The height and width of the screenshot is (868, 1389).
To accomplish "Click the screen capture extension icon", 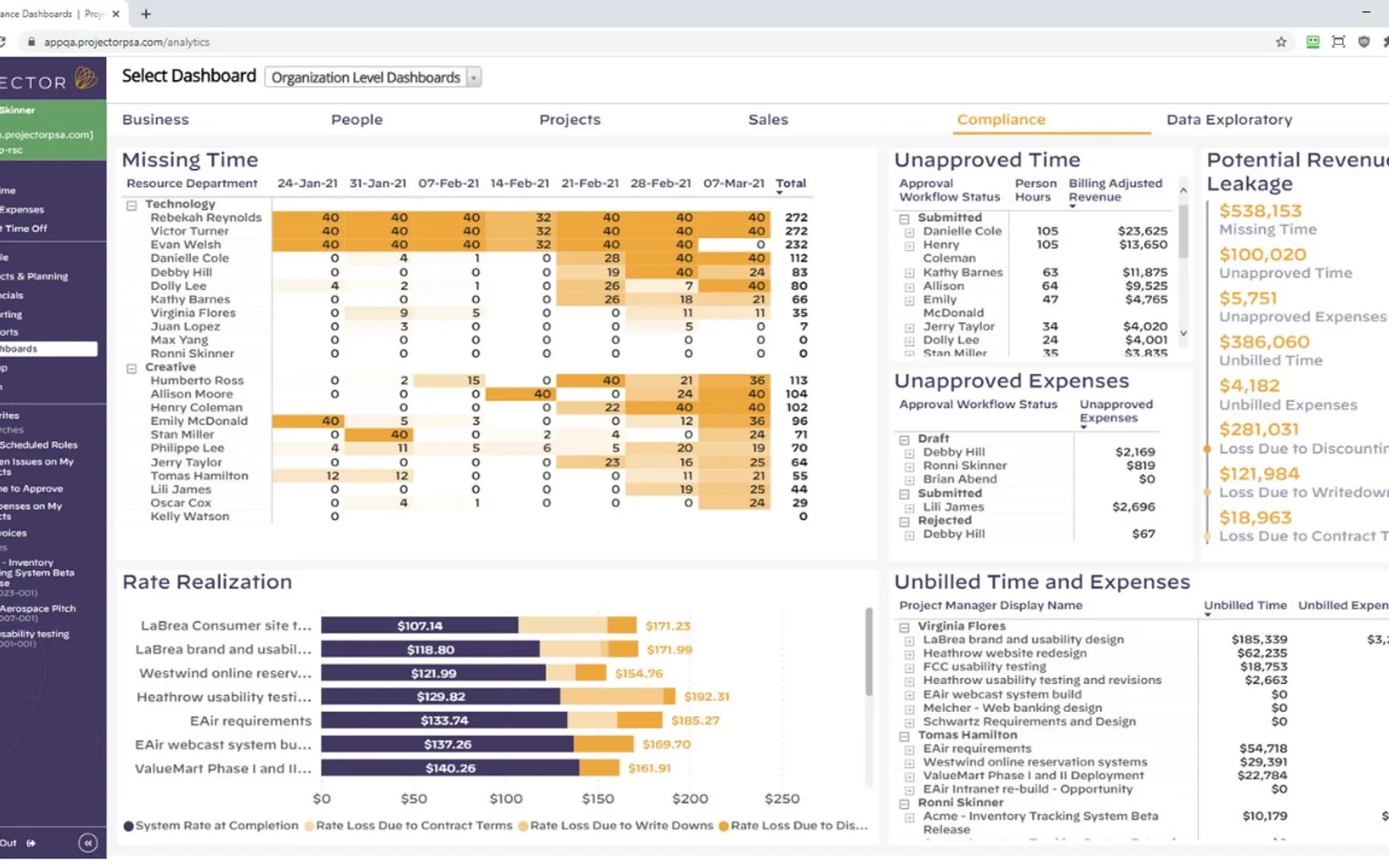I will (x=1339, y=42).
